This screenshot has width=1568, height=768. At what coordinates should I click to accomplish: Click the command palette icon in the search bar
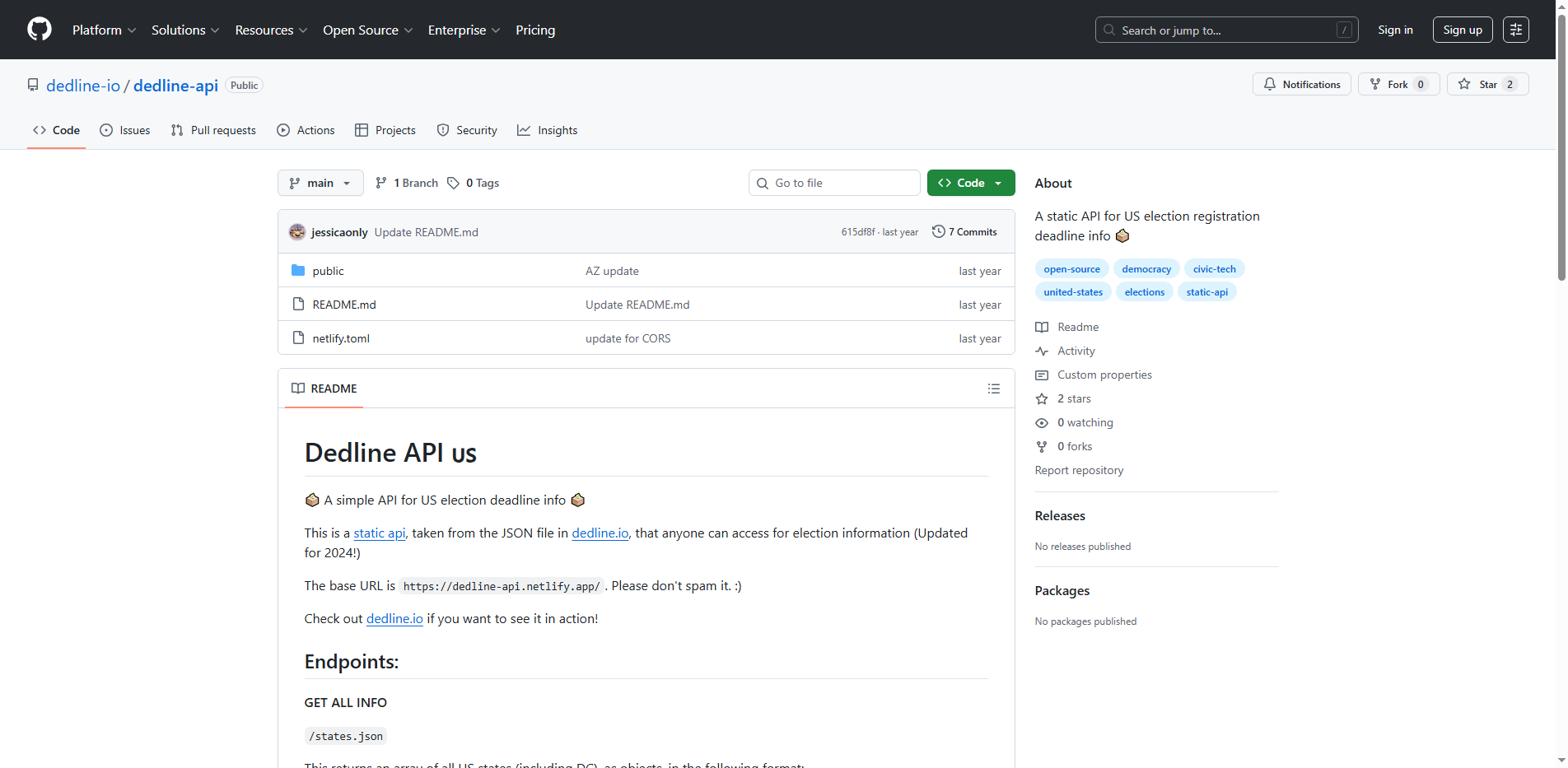(1344, 30)
